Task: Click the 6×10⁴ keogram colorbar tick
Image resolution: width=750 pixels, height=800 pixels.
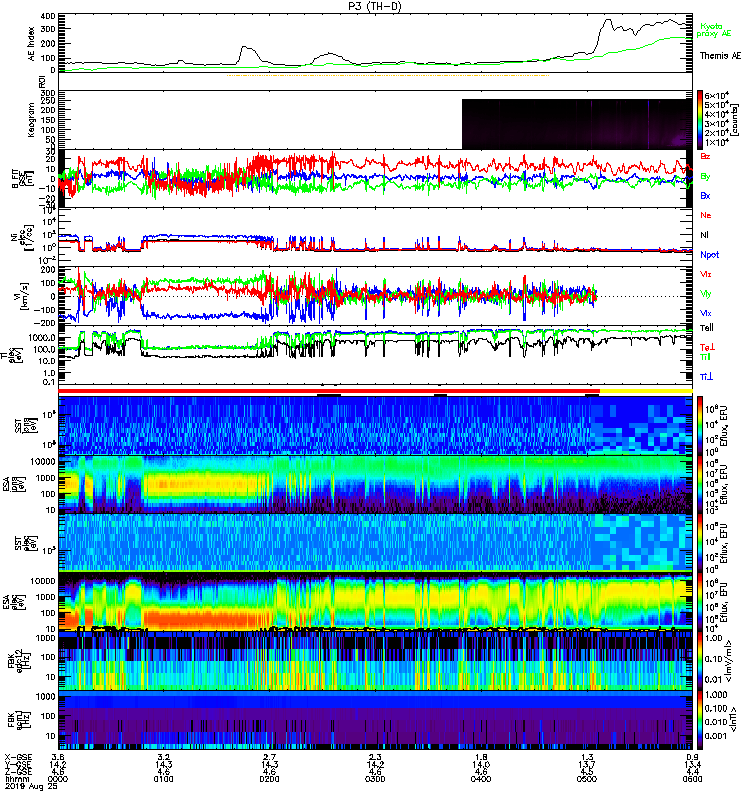Action: (717, 95)
